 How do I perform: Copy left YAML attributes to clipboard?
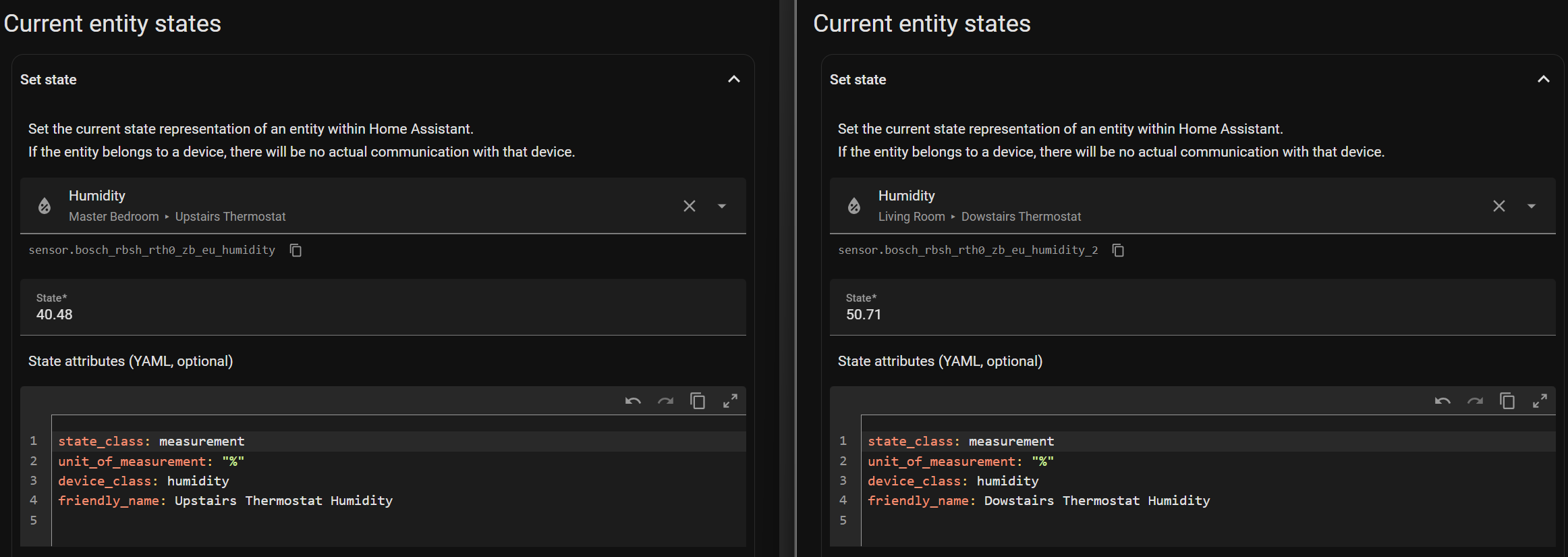click(x=698, y=401)
